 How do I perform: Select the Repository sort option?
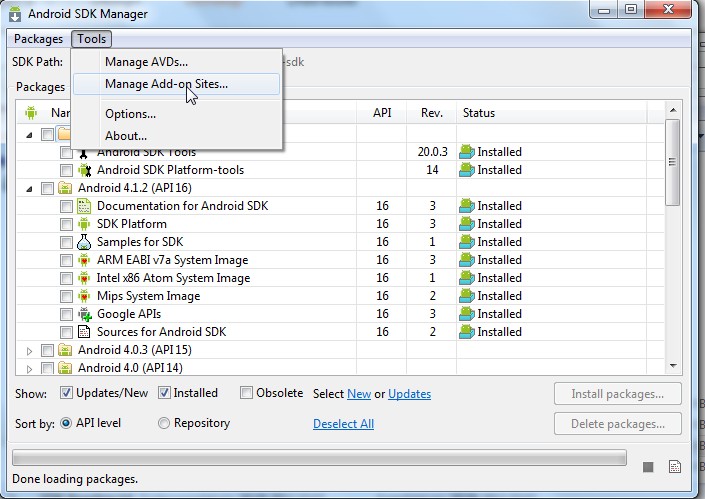pos(164,423)
